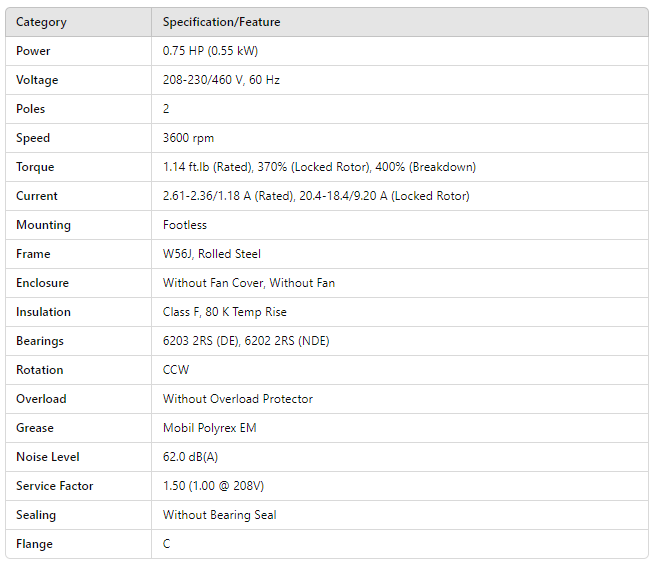The image size is (658, 563).
Task: Click the Footless mounting value
Action: point(185,225)
